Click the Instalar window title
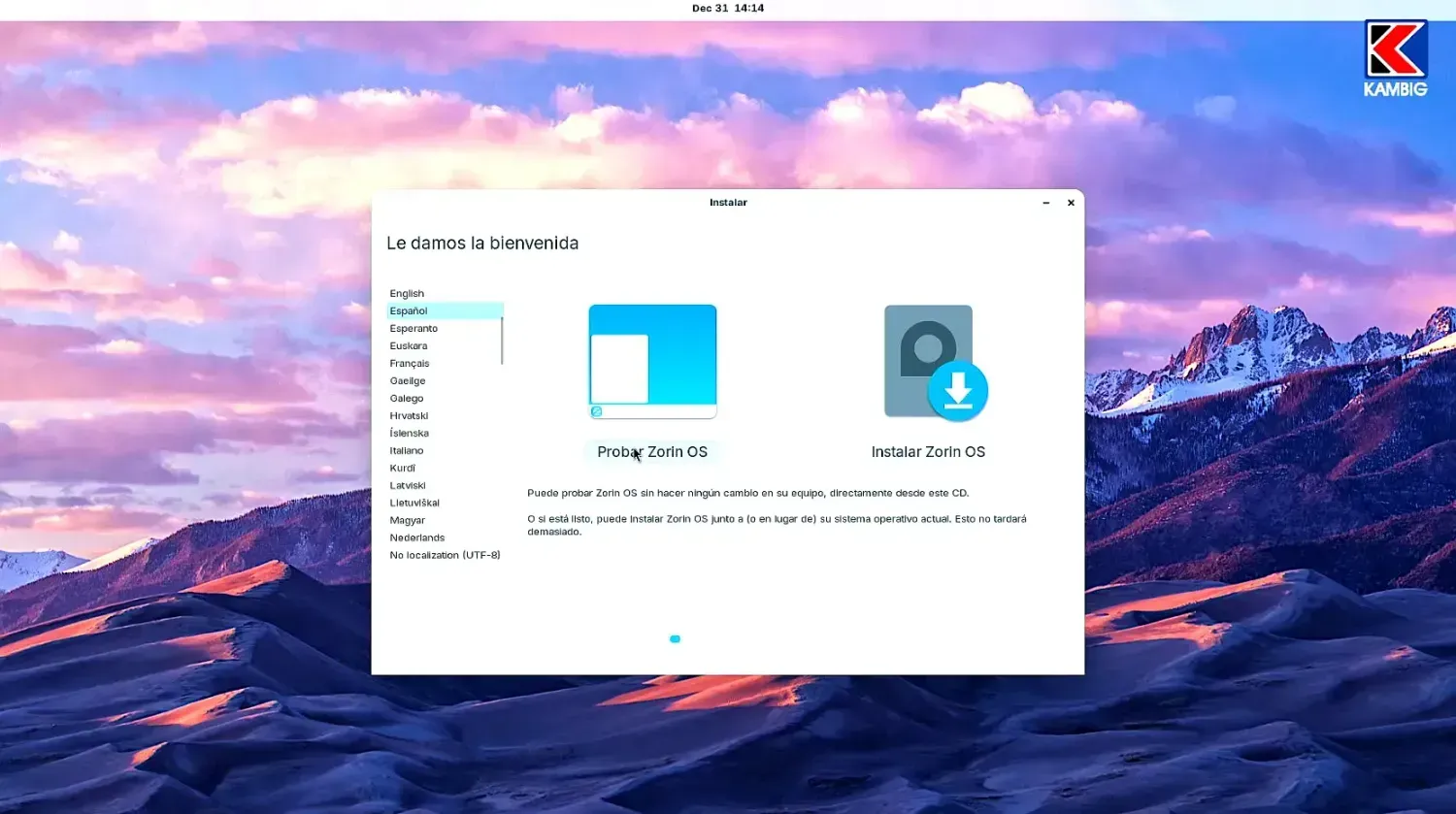Viewport: 1456px width, 814px height. pyautogui.click(x=728, y=202)
